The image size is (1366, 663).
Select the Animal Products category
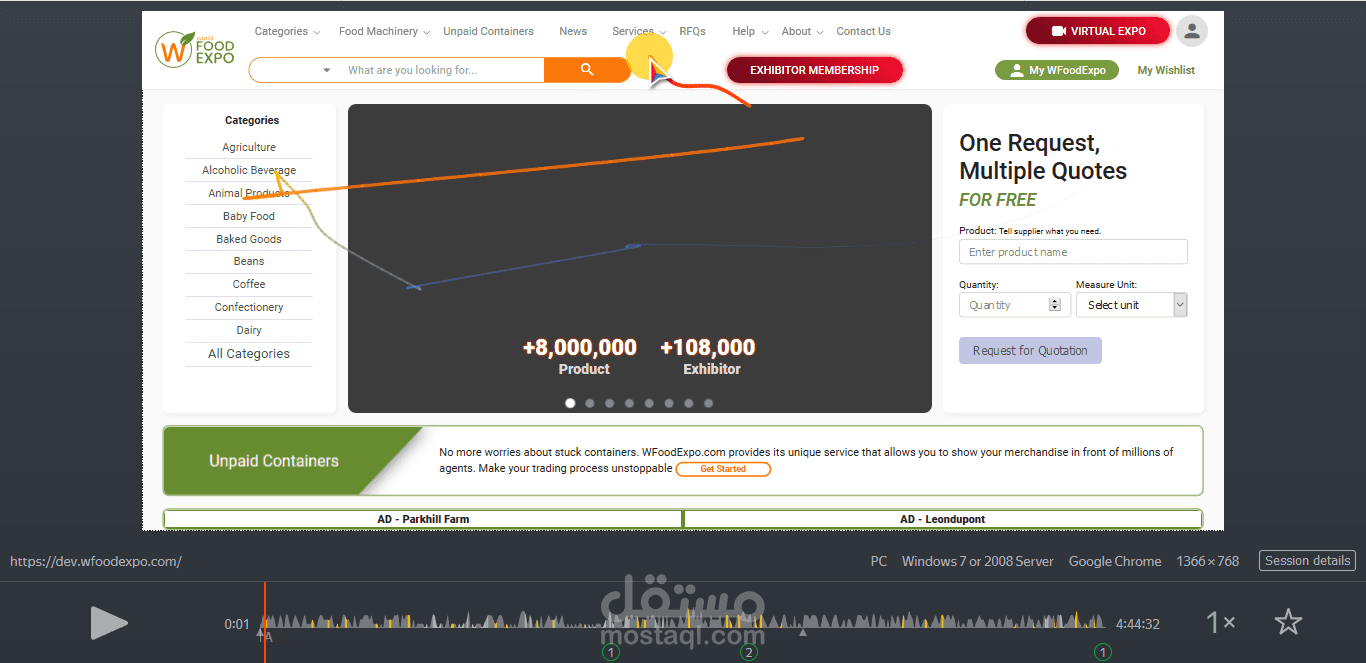tap(249, 193)
